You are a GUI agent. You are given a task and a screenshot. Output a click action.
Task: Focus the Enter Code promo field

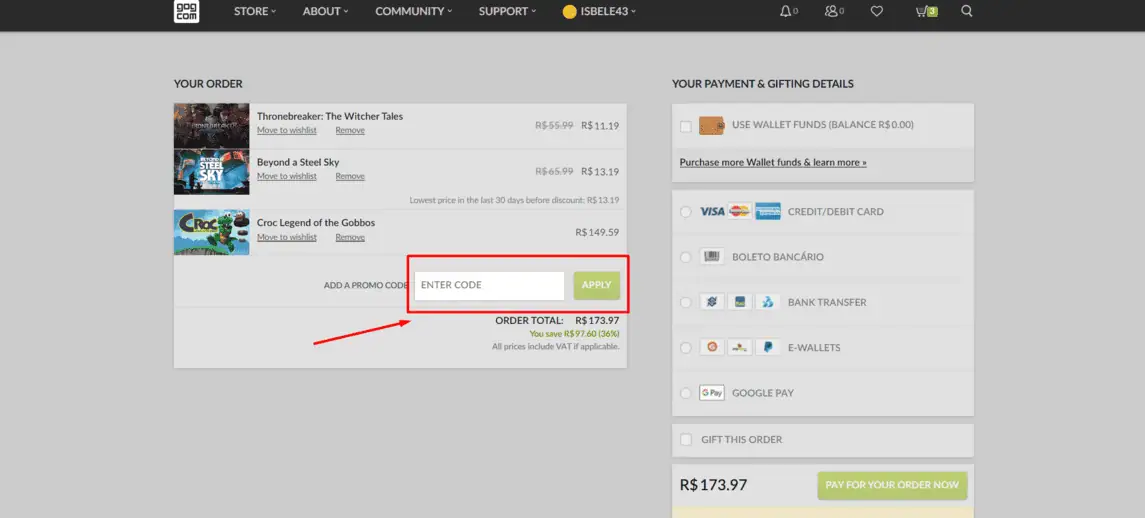489,286
